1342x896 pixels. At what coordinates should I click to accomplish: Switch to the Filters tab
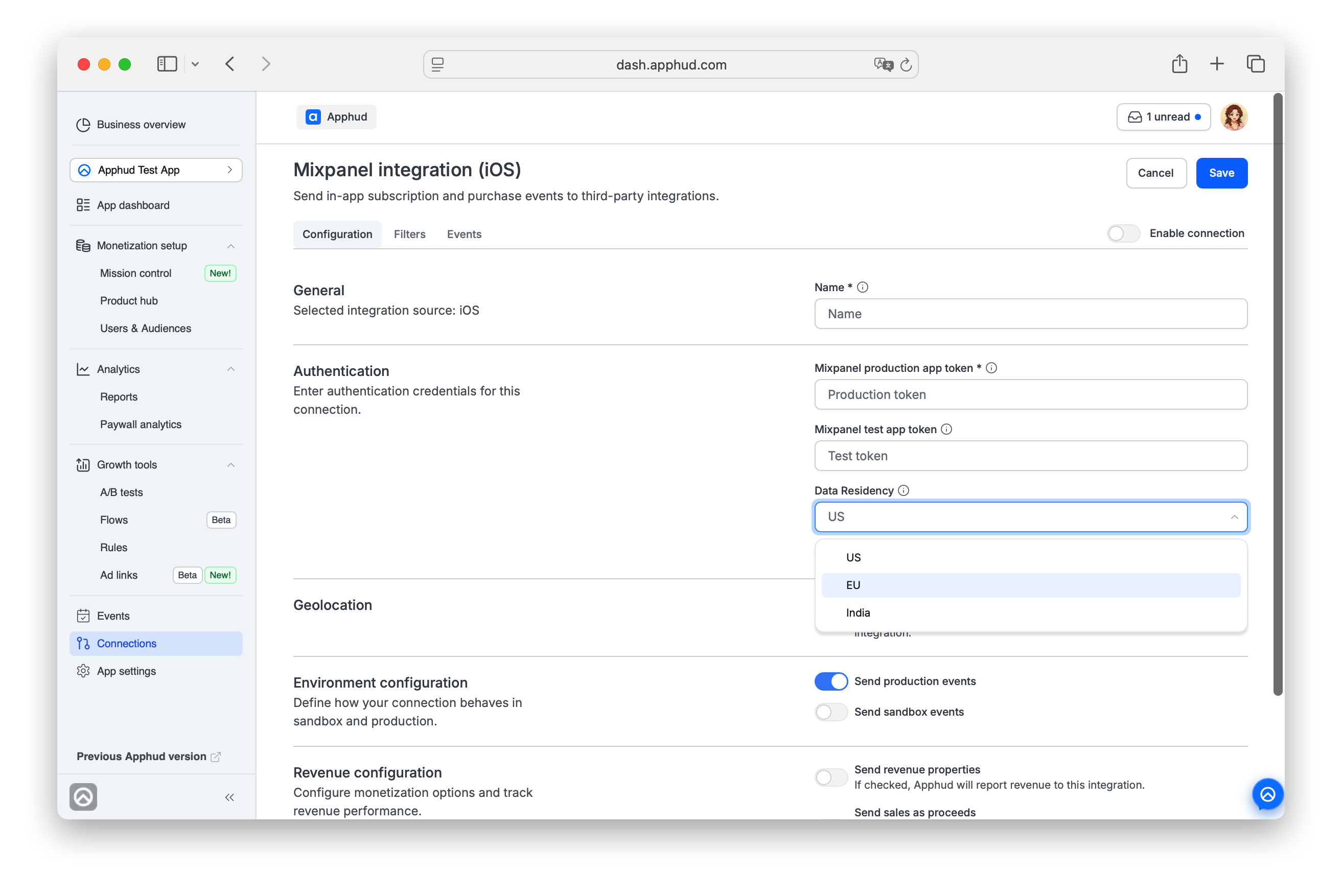(x=409, y=234)
